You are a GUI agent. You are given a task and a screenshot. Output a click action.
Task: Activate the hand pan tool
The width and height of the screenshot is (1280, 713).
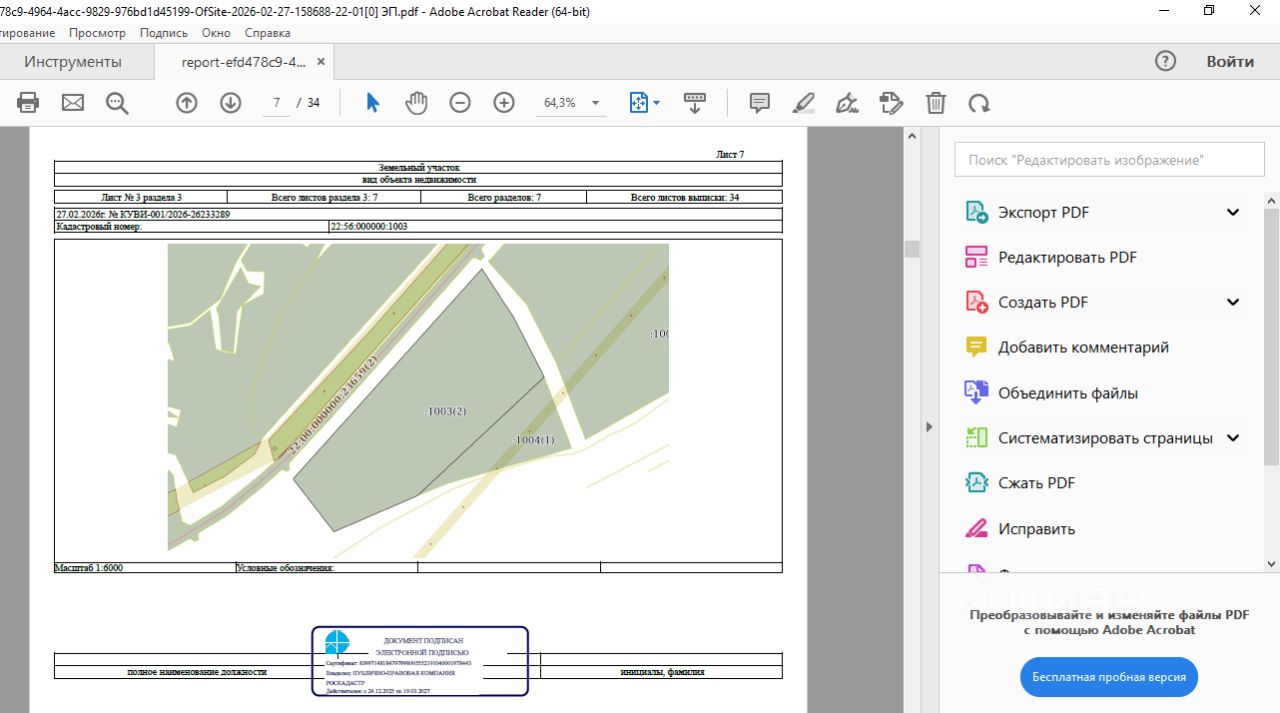point(416,102)
